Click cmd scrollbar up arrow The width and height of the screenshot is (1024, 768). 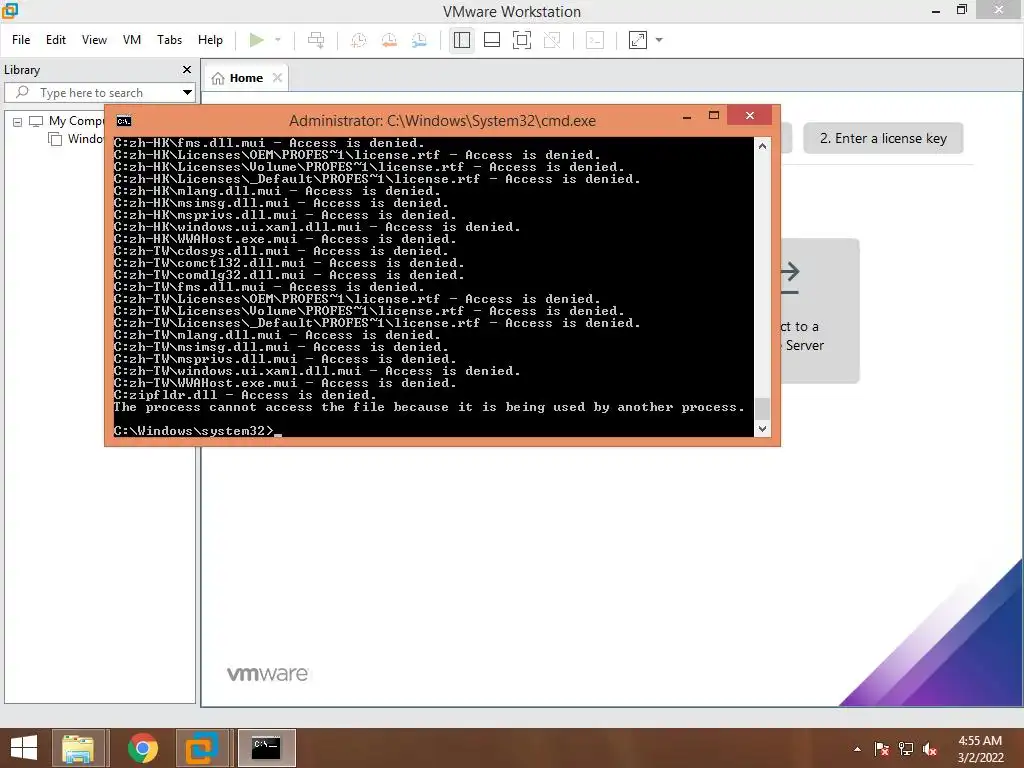point(762,146)
